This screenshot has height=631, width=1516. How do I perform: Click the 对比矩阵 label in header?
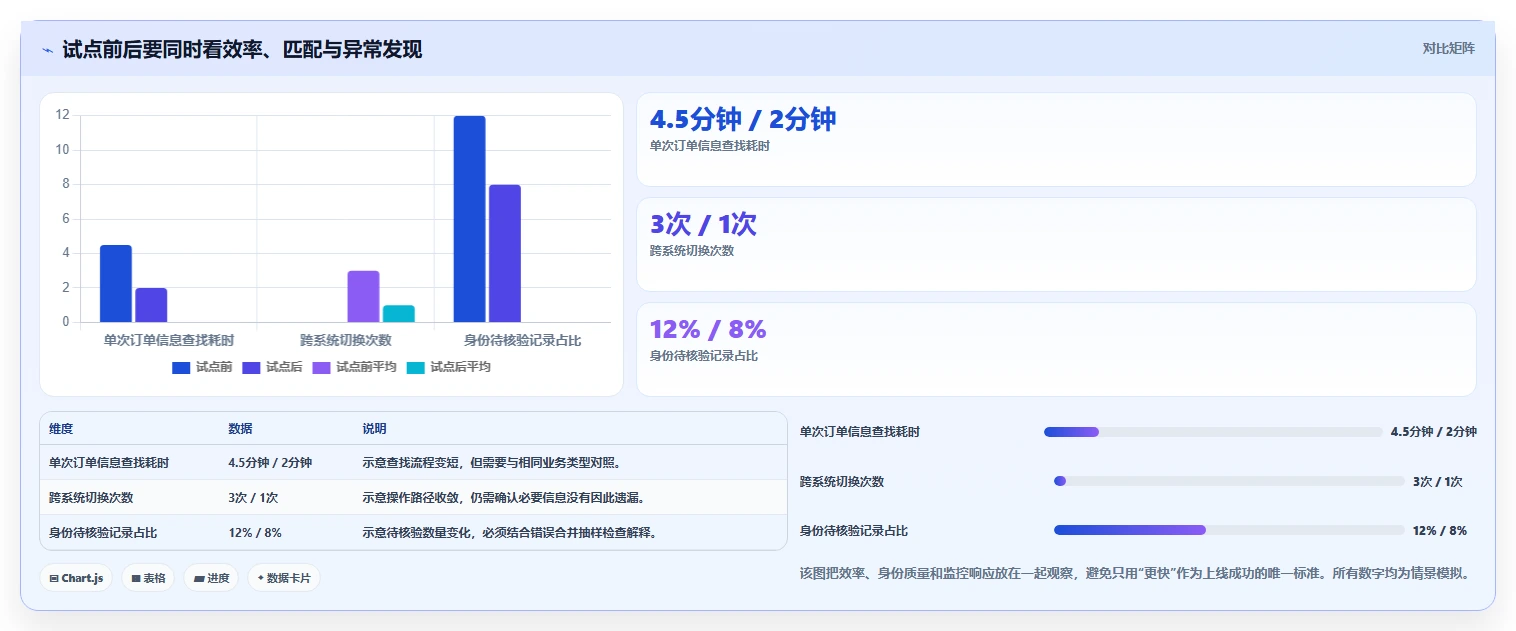[x=1448, y=48]
